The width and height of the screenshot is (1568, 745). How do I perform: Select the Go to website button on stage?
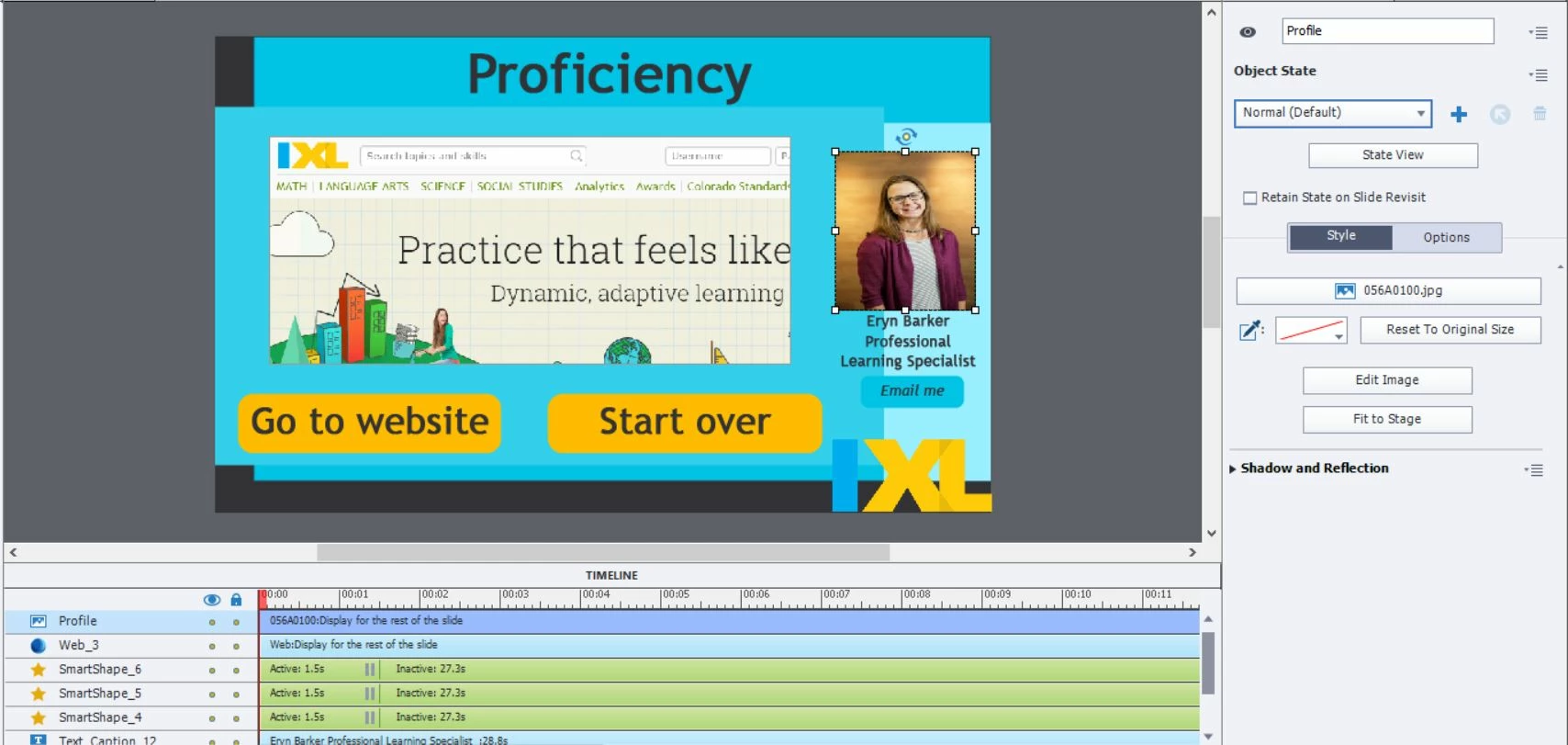coord(369,423)
